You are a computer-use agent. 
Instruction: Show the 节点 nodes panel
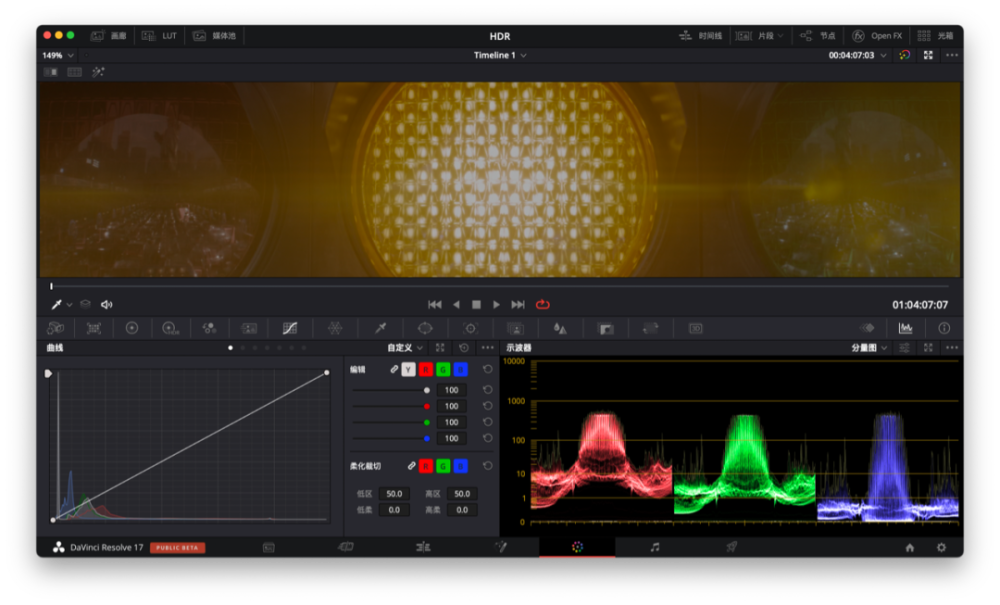(x=818, y=36)
